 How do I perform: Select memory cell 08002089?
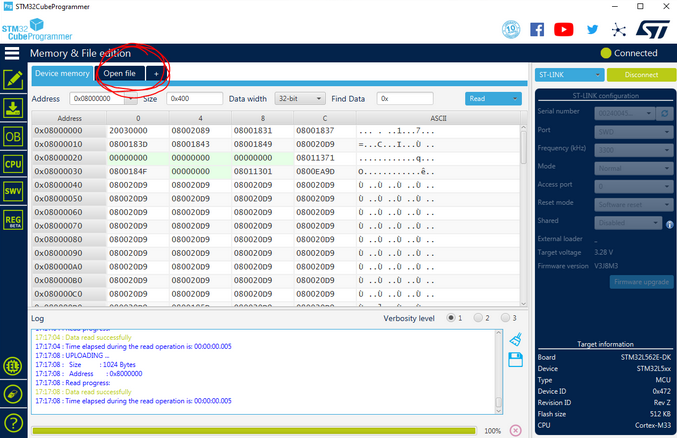point(200,130)
